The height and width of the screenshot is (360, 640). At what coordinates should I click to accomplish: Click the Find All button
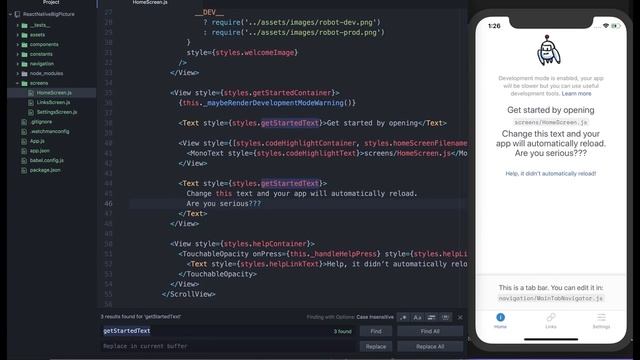pyautogui.click(x=430, y=331)
